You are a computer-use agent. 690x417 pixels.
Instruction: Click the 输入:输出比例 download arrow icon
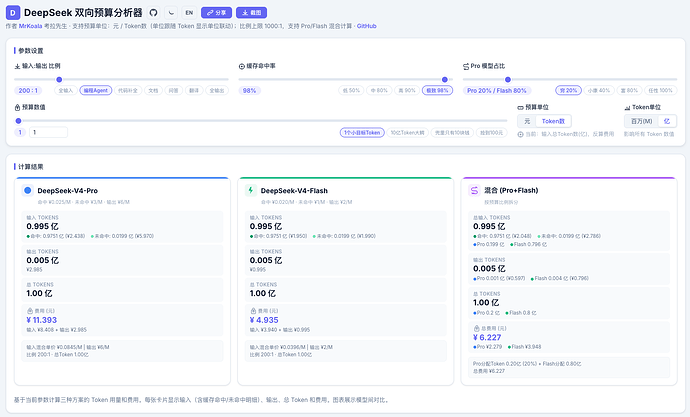point(18,66)
